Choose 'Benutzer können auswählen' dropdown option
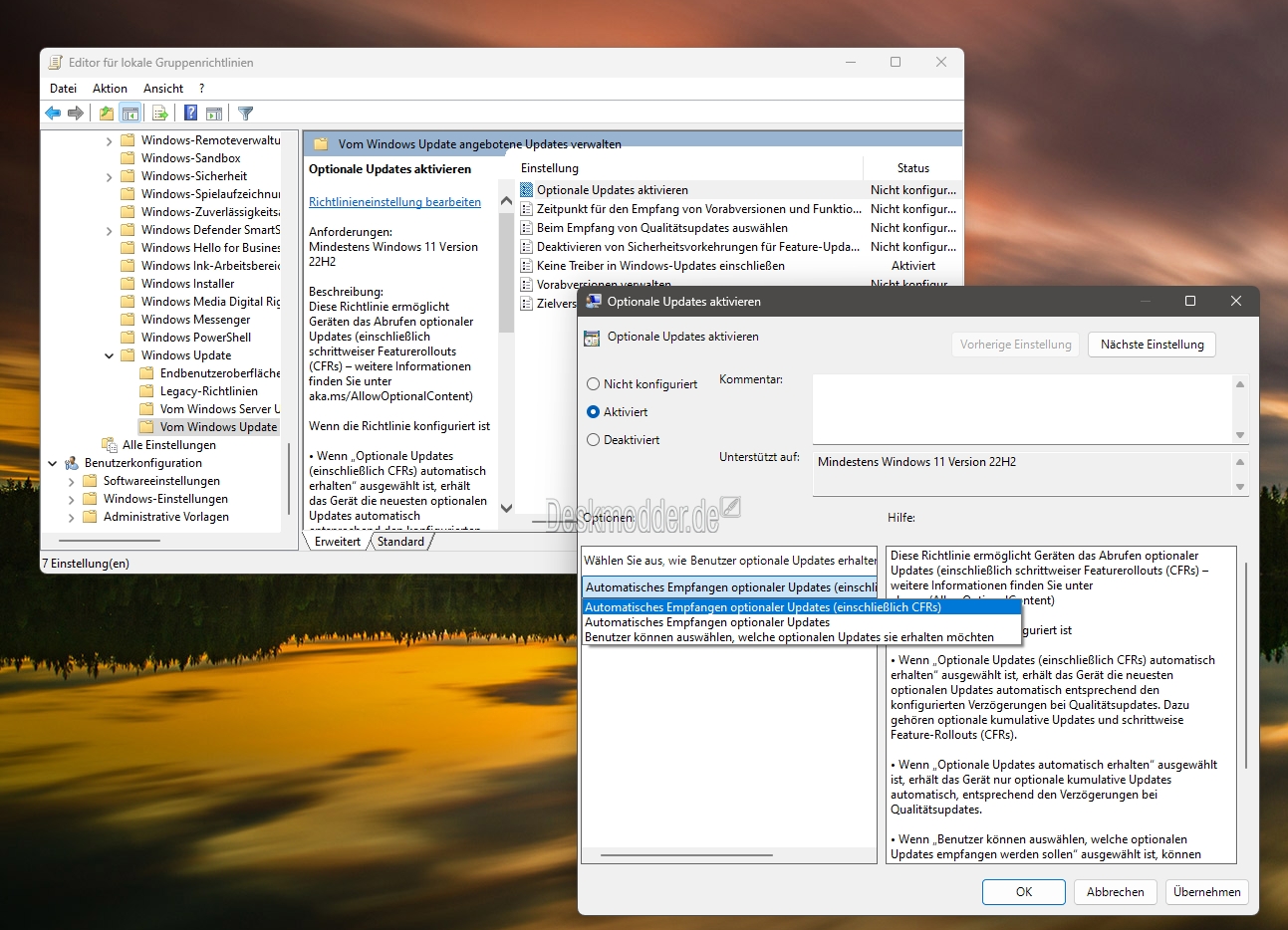Image resolution: width=1288 pixels, height=930 pixels. point(802,637)
